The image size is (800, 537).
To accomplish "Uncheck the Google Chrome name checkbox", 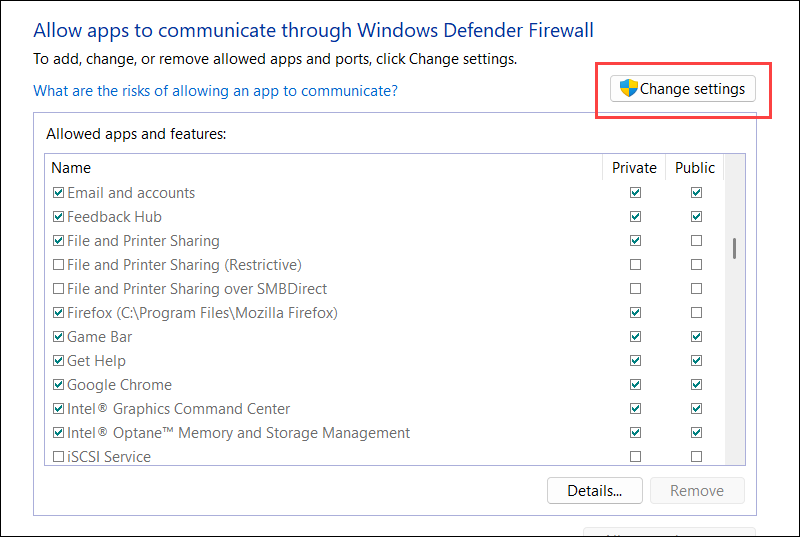I will coord(59,385).
